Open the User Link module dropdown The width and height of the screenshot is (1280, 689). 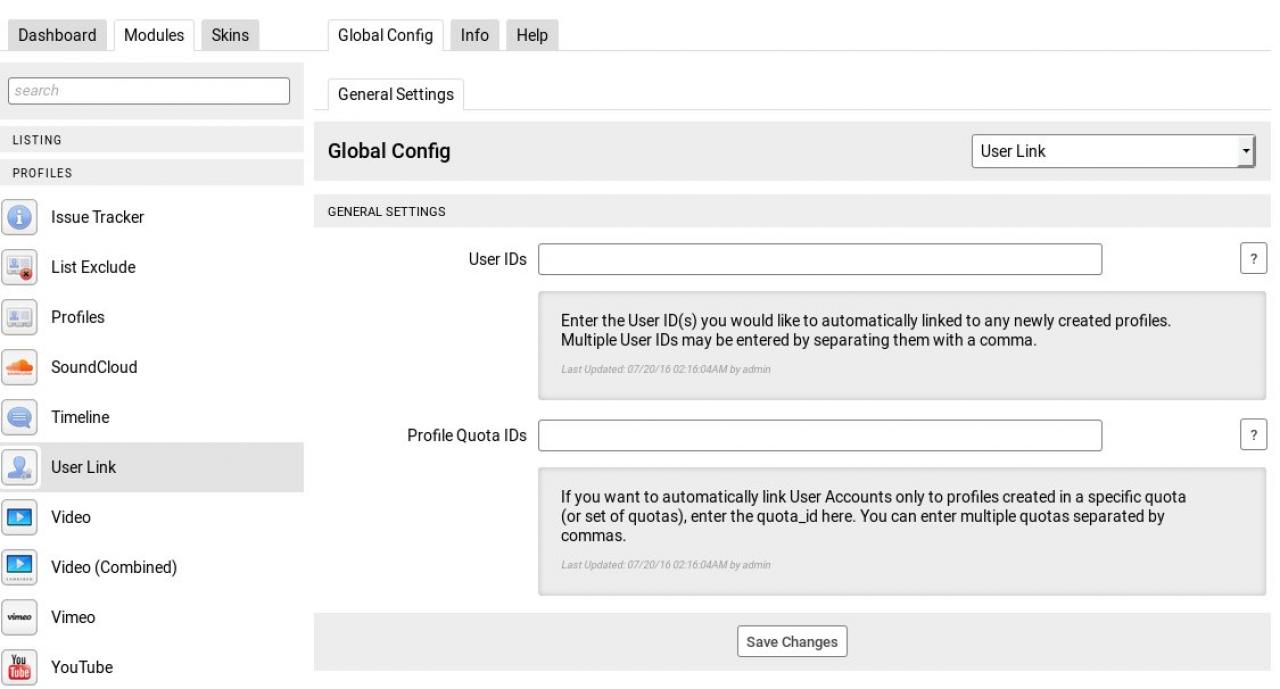tap(1113, 152)
